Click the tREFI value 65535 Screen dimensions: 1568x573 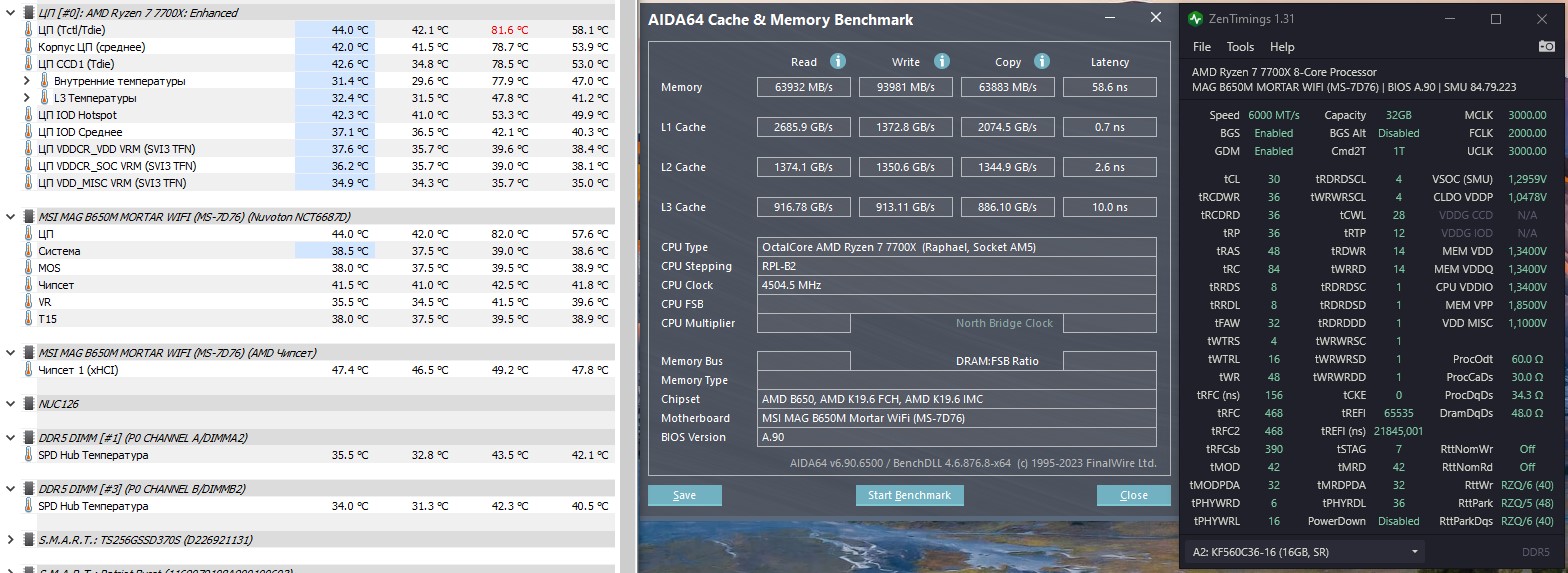[x=1398, y=413]
